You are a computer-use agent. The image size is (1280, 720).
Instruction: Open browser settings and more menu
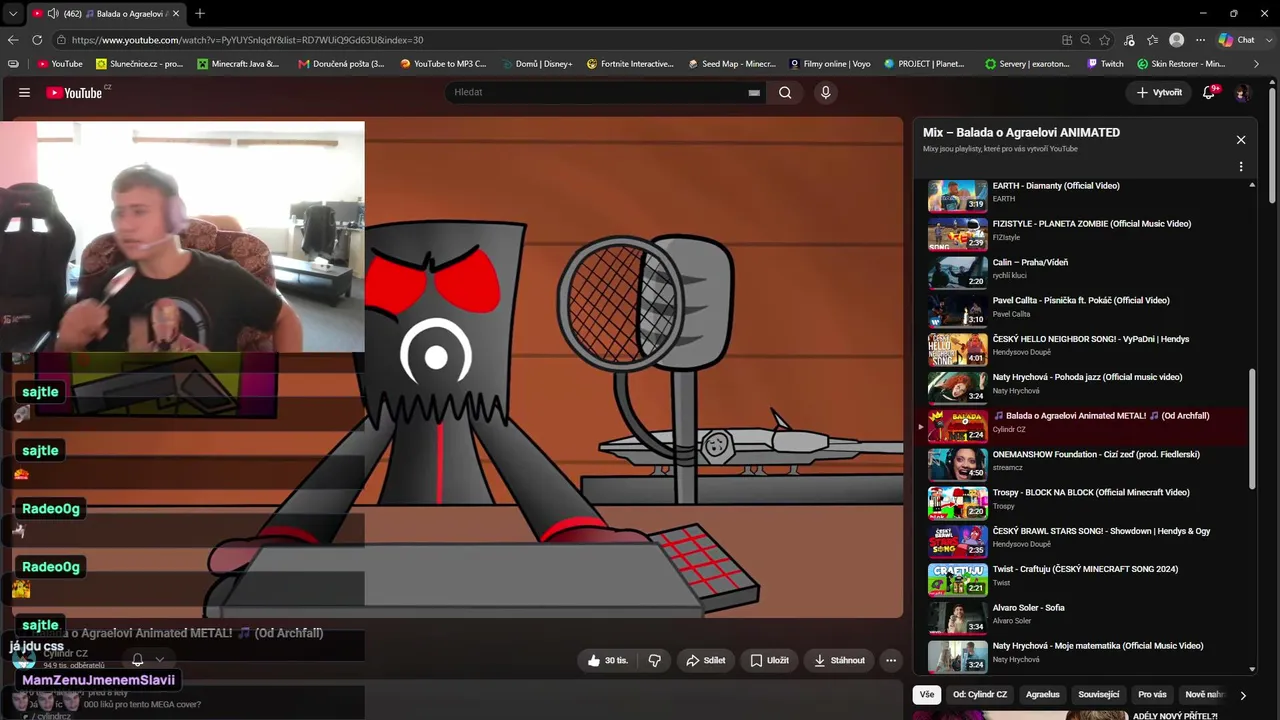click(1200, 40)
